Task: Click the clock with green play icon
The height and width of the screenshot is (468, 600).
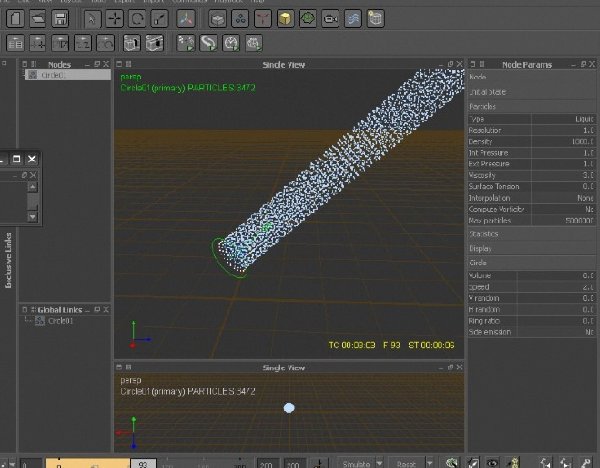Action: (231, 43)
